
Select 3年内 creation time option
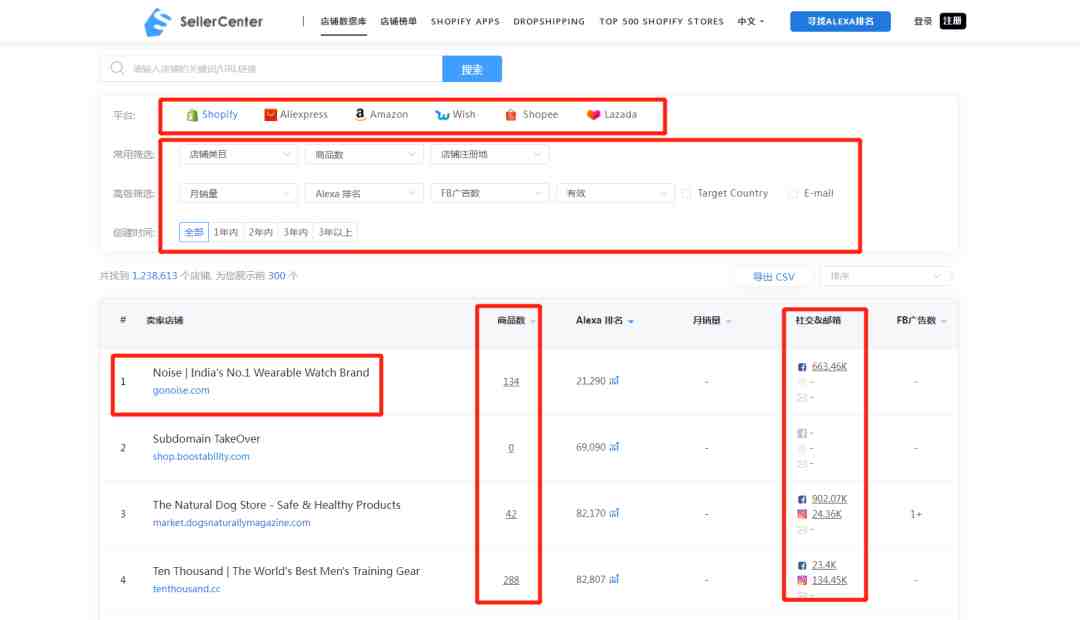click(295, 232)
